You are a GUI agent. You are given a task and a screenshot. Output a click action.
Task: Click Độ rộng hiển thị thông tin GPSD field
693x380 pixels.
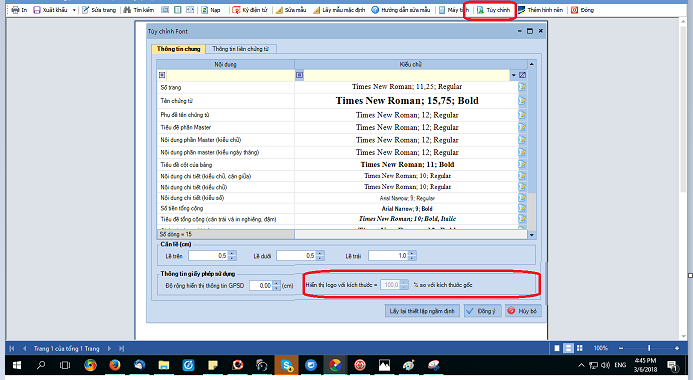(x=261, y=286)
